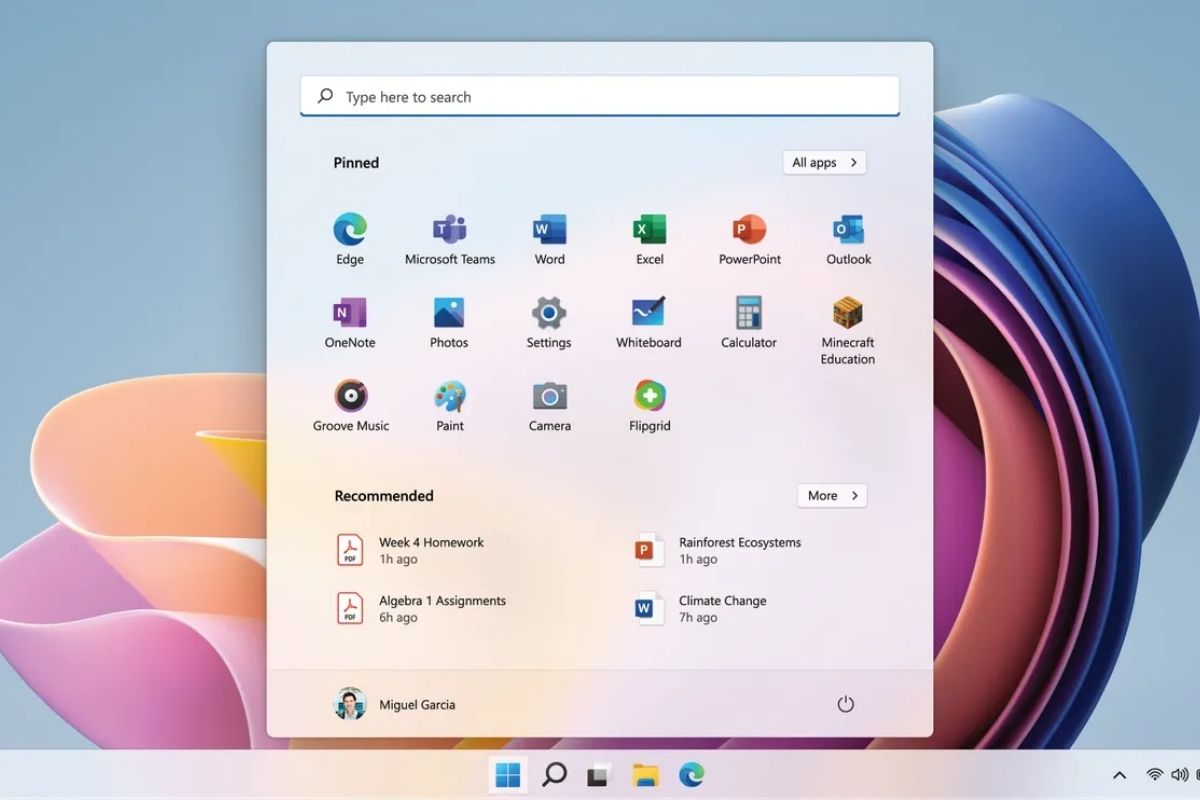The image size is (1200, 800).
Task: Click the search input field
Action: coord(600,95)
